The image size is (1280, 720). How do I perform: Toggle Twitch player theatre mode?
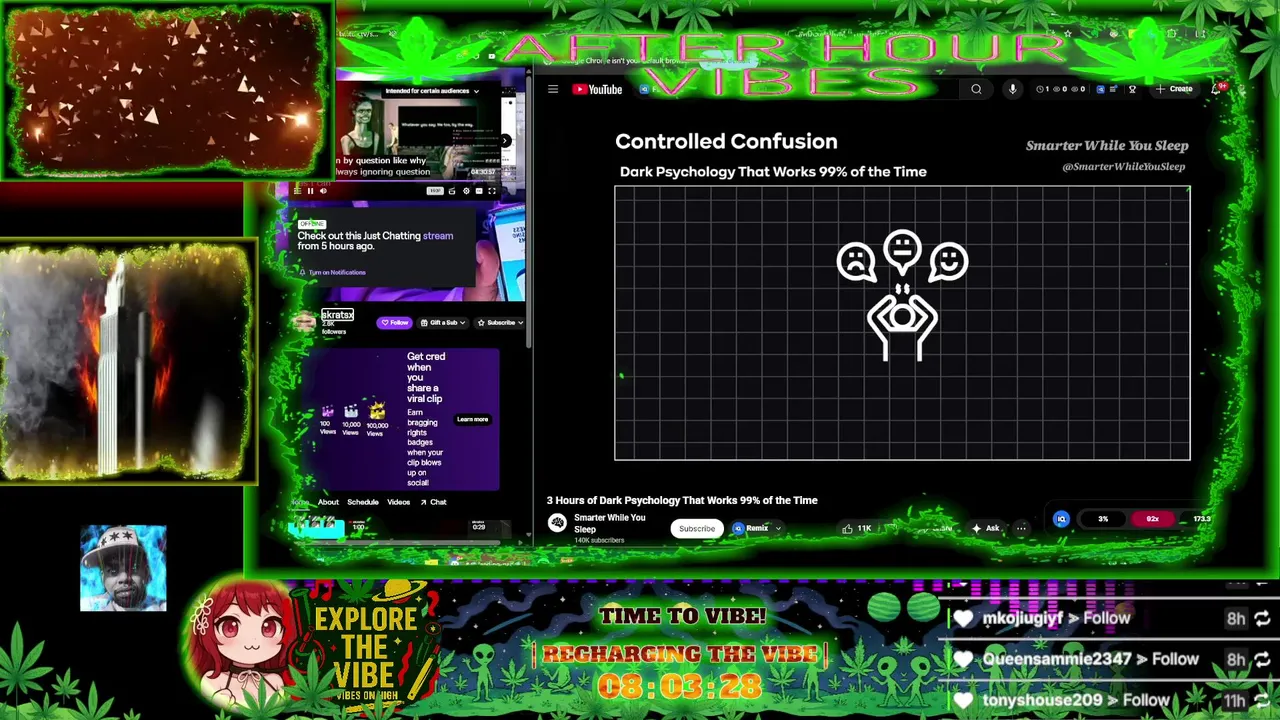[x=479, y=191]
